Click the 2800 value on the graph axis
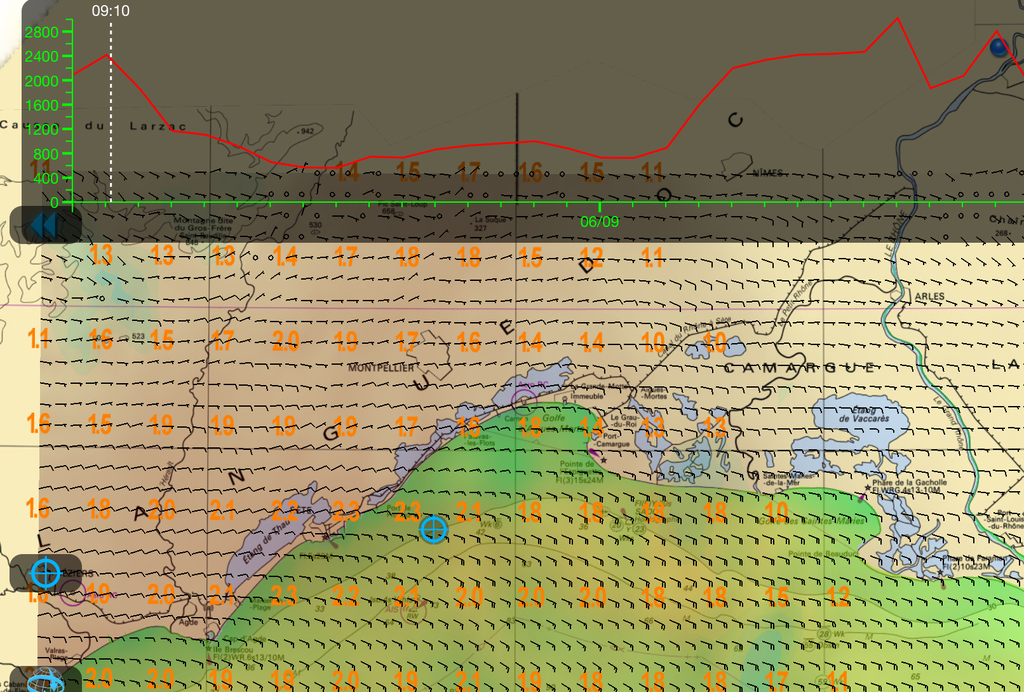The height and width of the screenshot is (692, 1024). pos(41,33)
